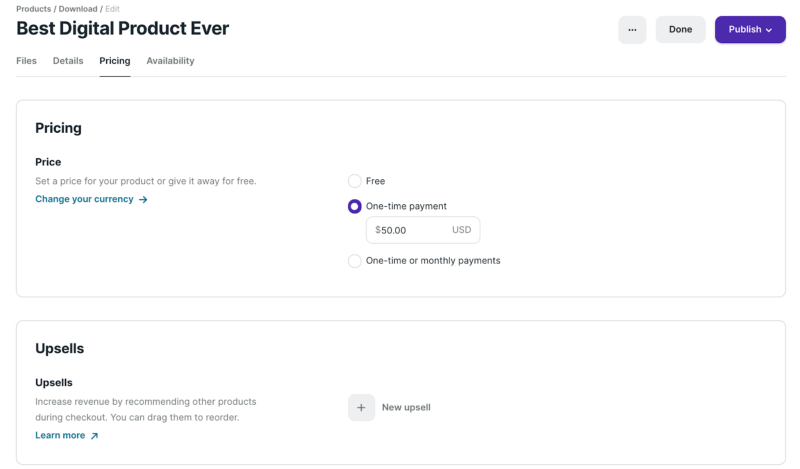Open the three-dots more options menu

632,30
